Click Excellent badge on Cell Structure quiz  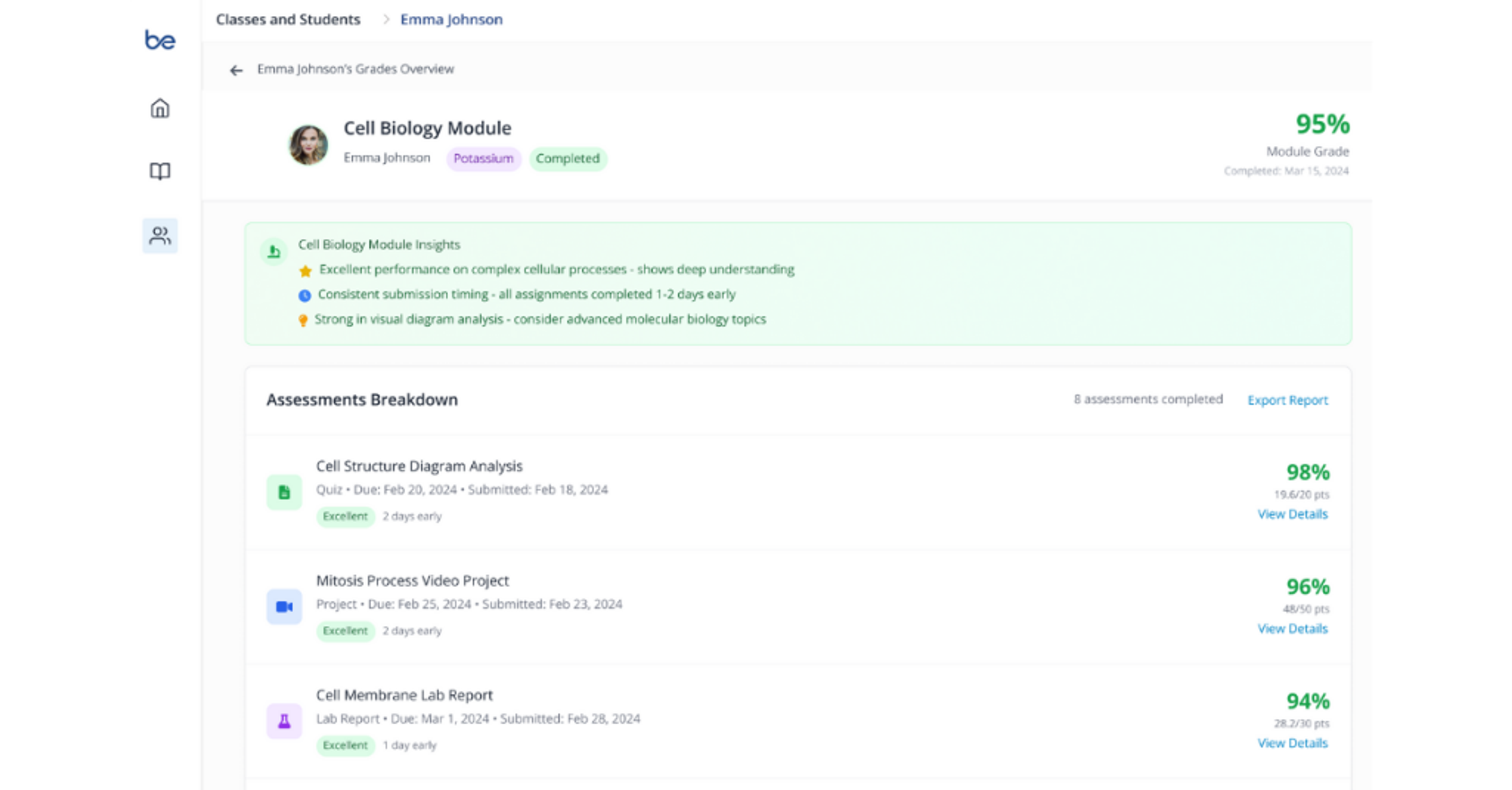click(x=345, y=517)
